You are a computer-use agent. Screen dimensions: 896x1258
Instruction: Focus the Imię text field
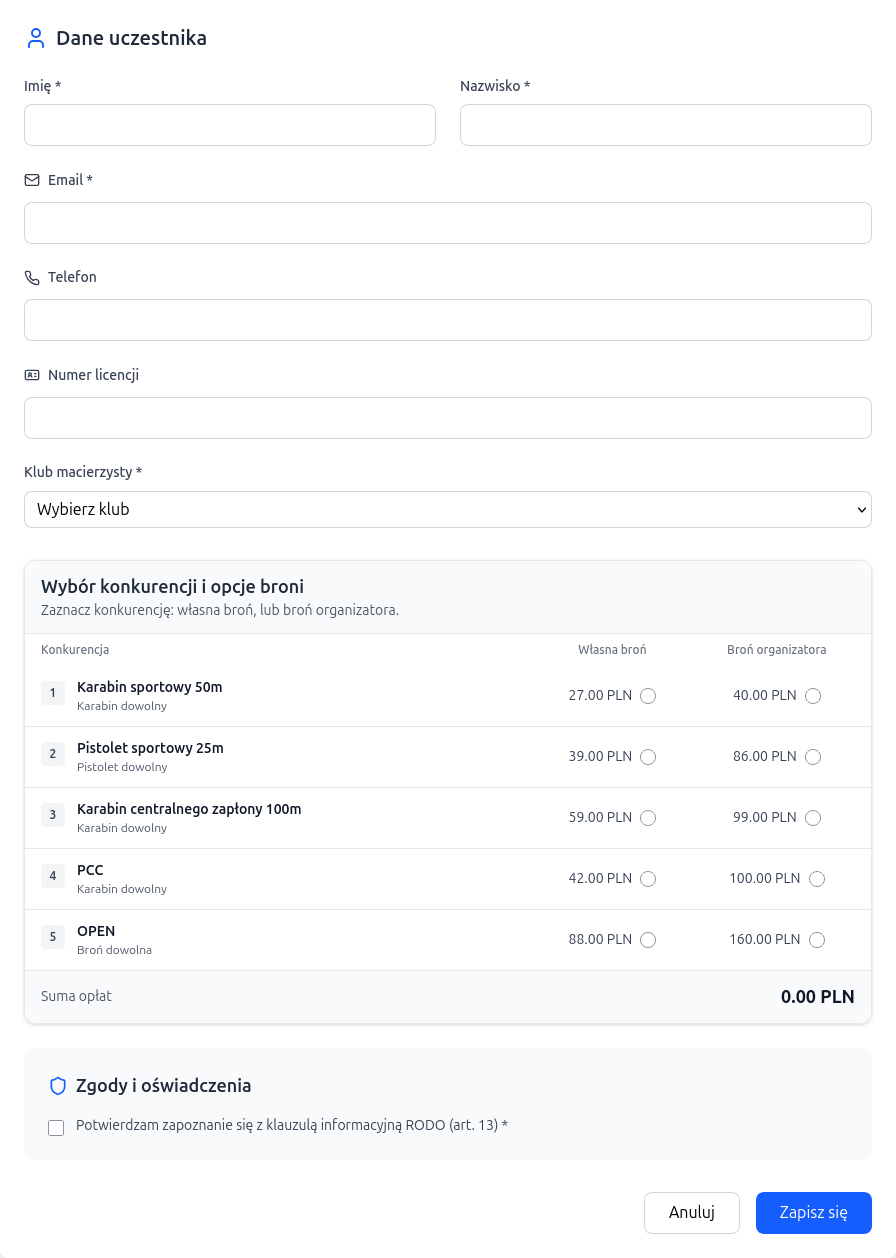coord(230,125)
